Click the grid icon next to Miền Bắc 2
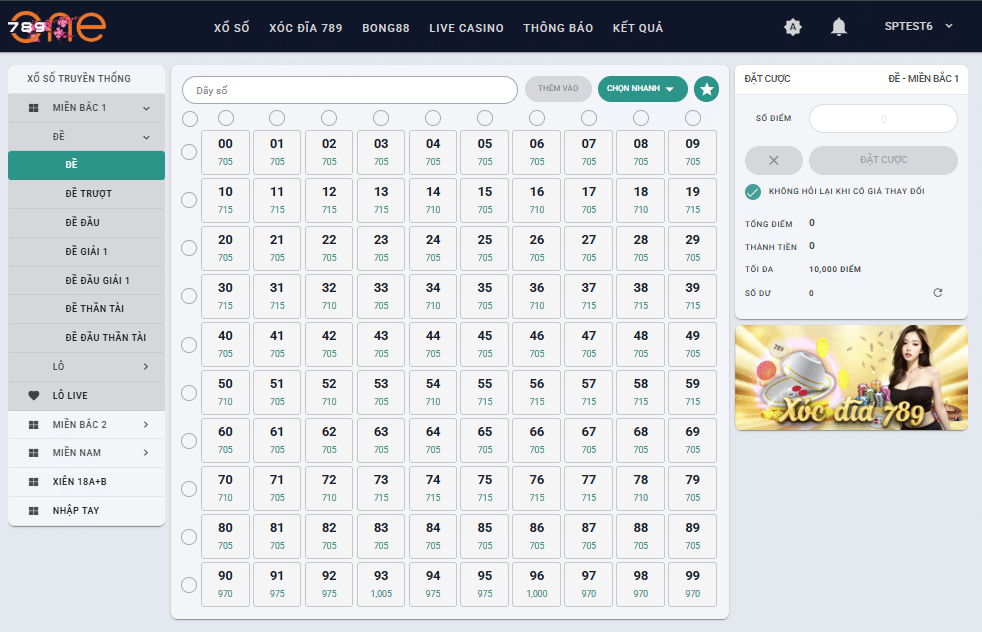 [x=34, y=425]
